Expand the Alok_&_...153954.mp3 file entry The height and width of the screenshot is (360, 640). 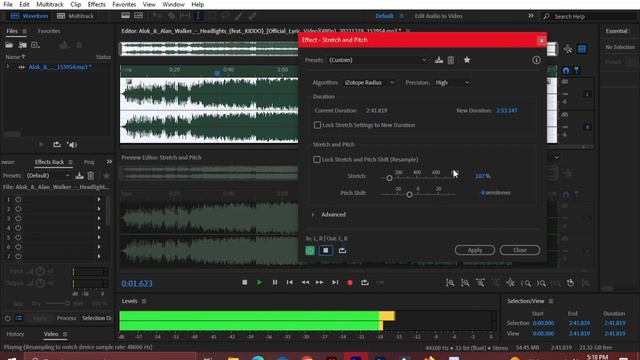8,67
